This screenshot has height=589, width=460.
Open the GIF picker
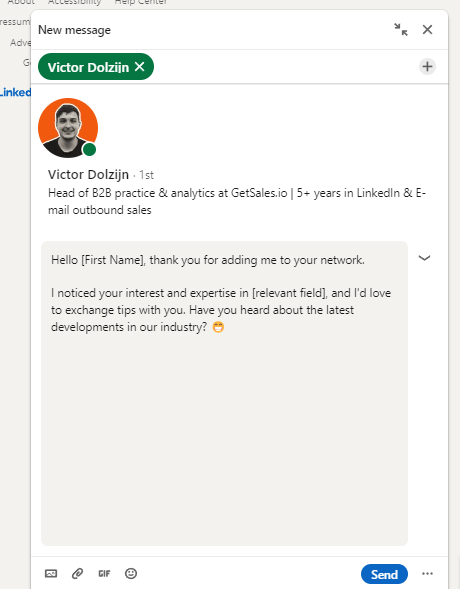(x=104, y=574)
